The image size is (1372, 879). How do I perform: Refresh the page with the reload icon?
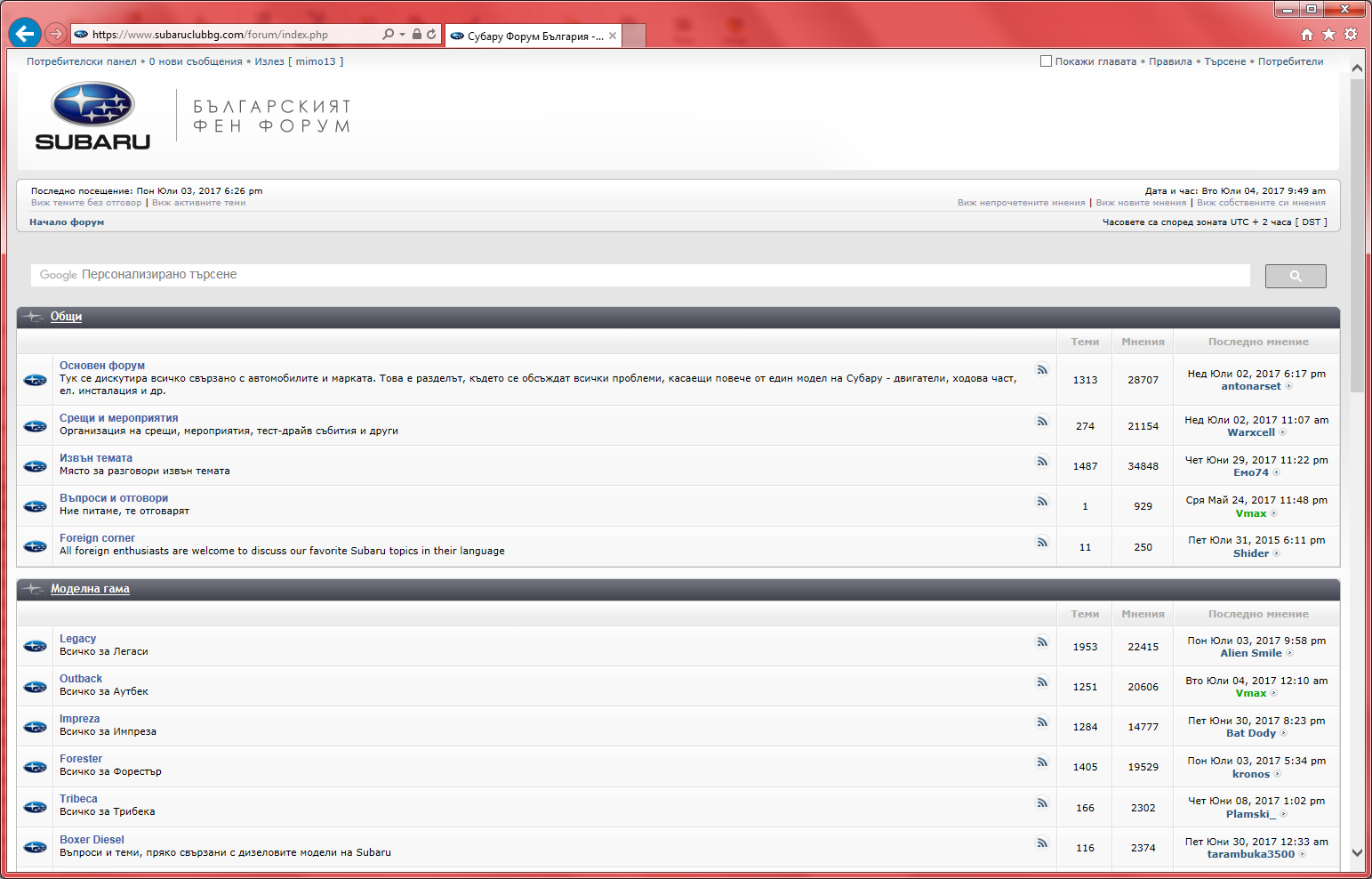tap(431, 35)
